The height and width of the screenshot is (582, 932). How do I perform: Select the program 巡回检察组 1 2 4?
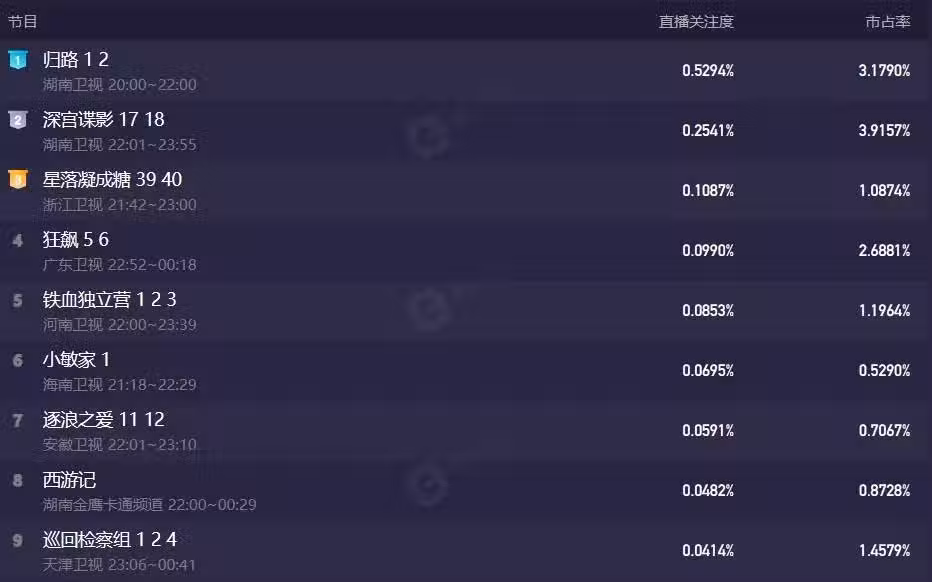(x=109, y=540)
